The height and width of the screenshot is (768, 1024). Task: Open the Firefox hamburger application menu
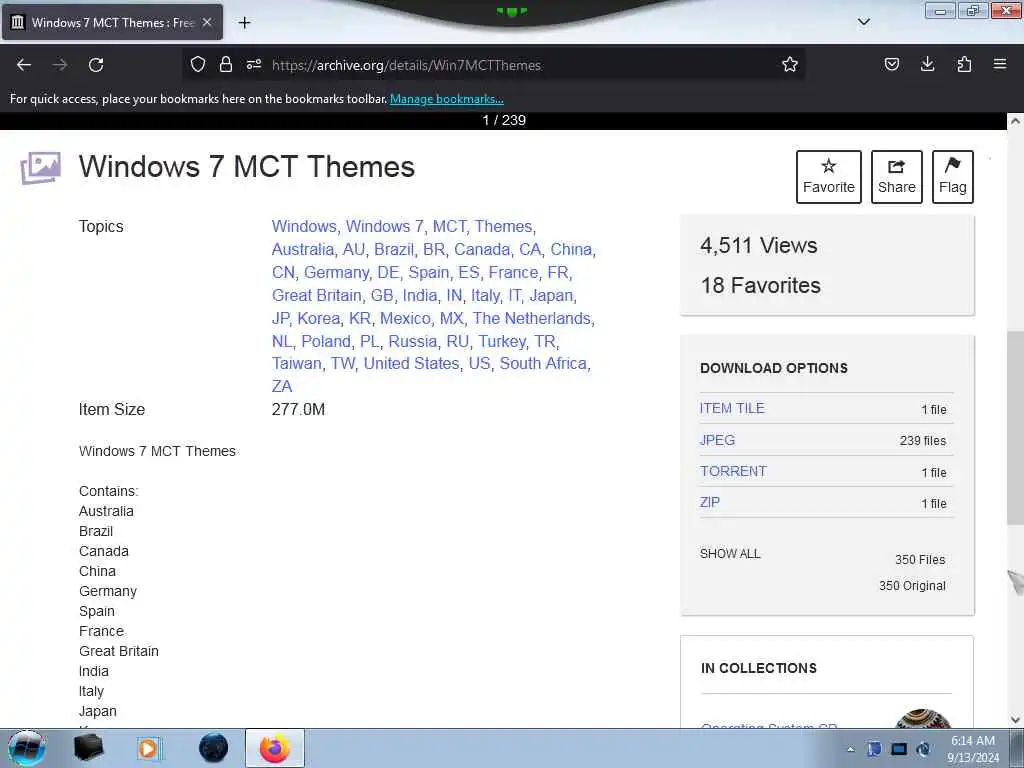tap(1000, 64)
